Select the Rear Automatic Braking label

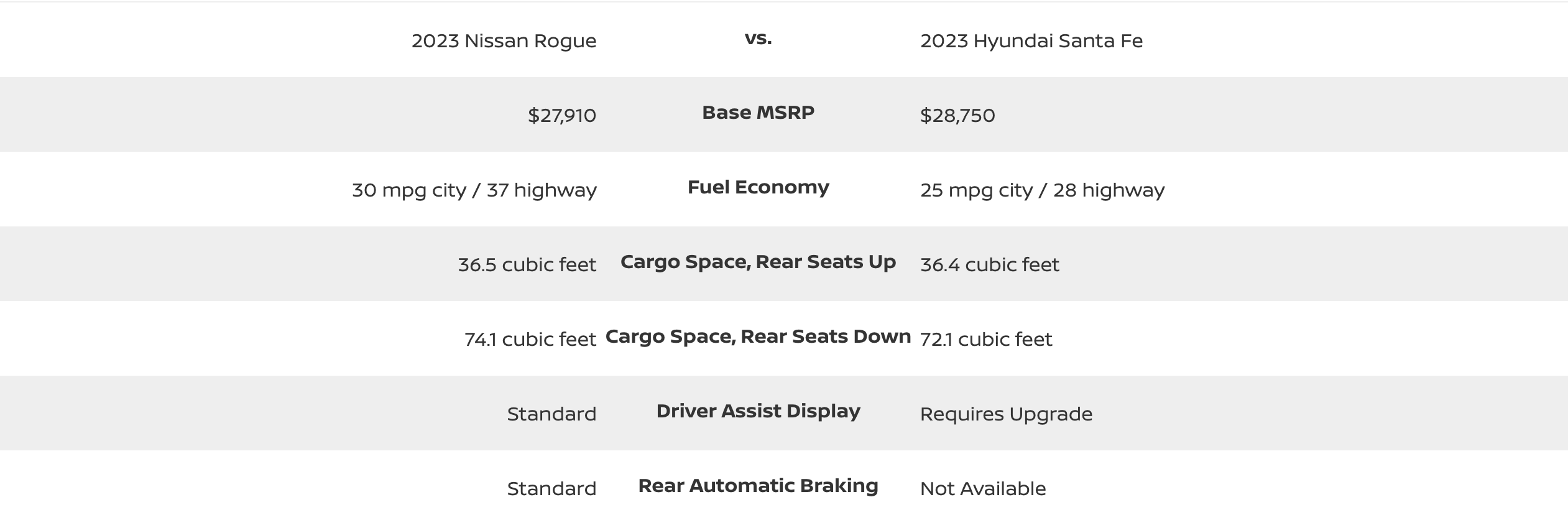tap(758, 486)
